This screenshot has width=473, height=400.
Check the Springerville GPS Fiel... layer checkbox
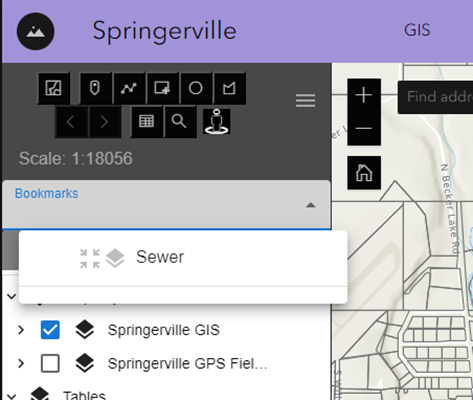[x=50, y=363]
